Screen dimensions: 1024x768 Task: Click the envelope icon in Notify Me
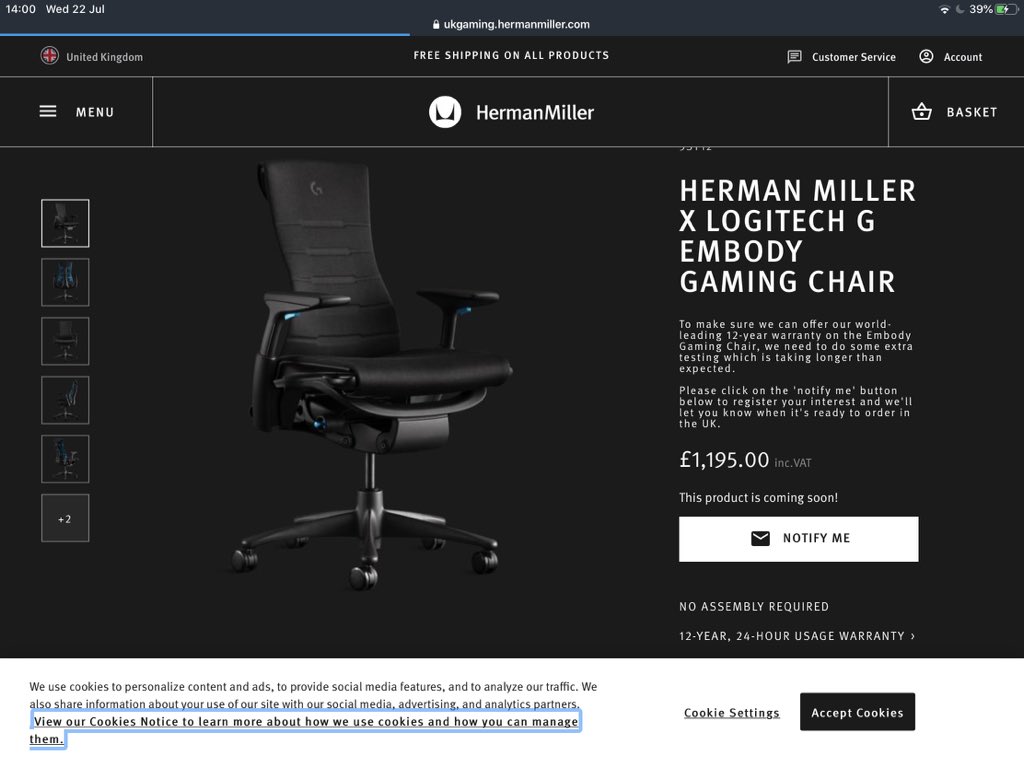[x=760, y=538]
